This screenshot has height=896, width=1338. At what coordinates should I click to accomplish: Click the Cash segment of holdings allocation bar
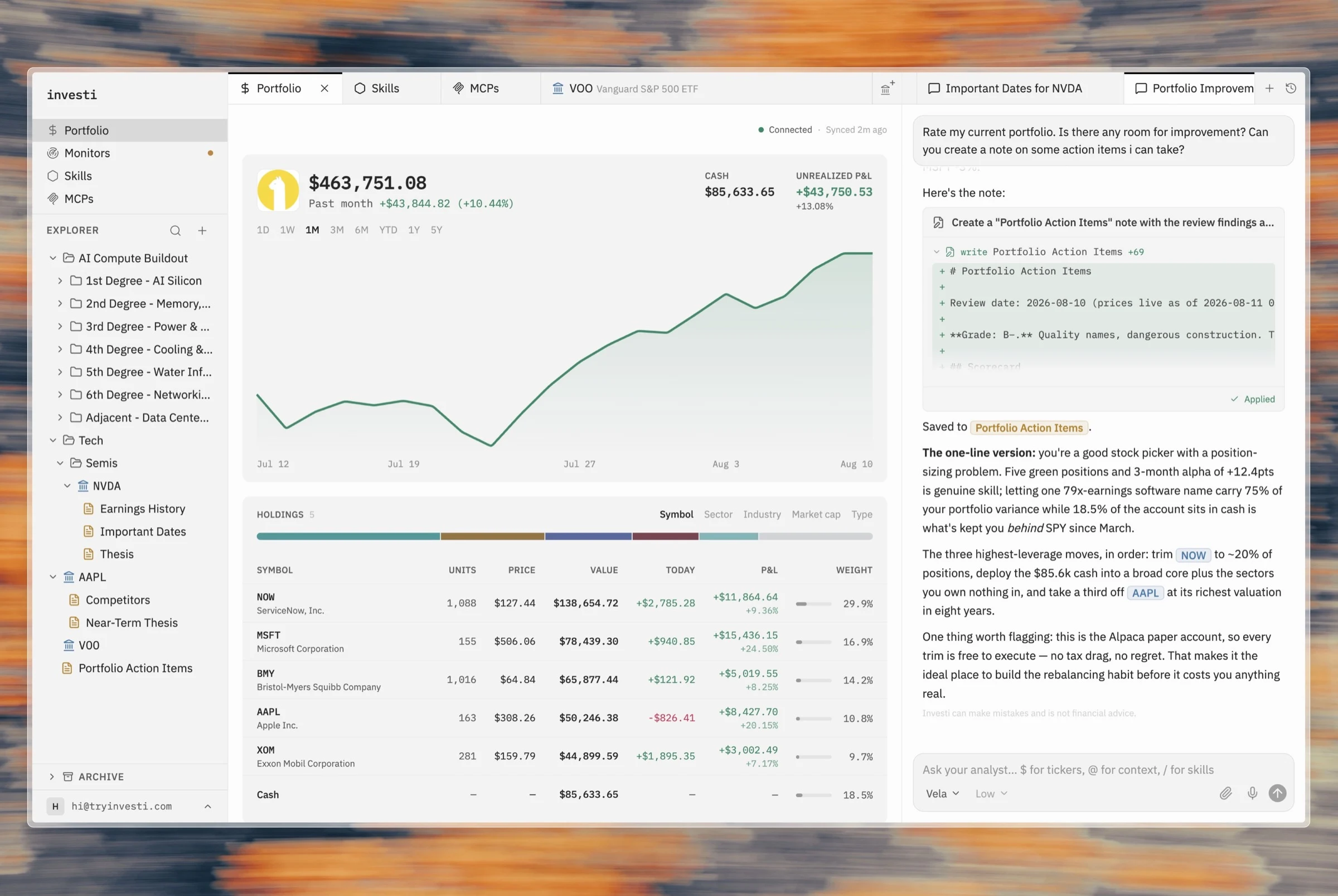point(815,536)
